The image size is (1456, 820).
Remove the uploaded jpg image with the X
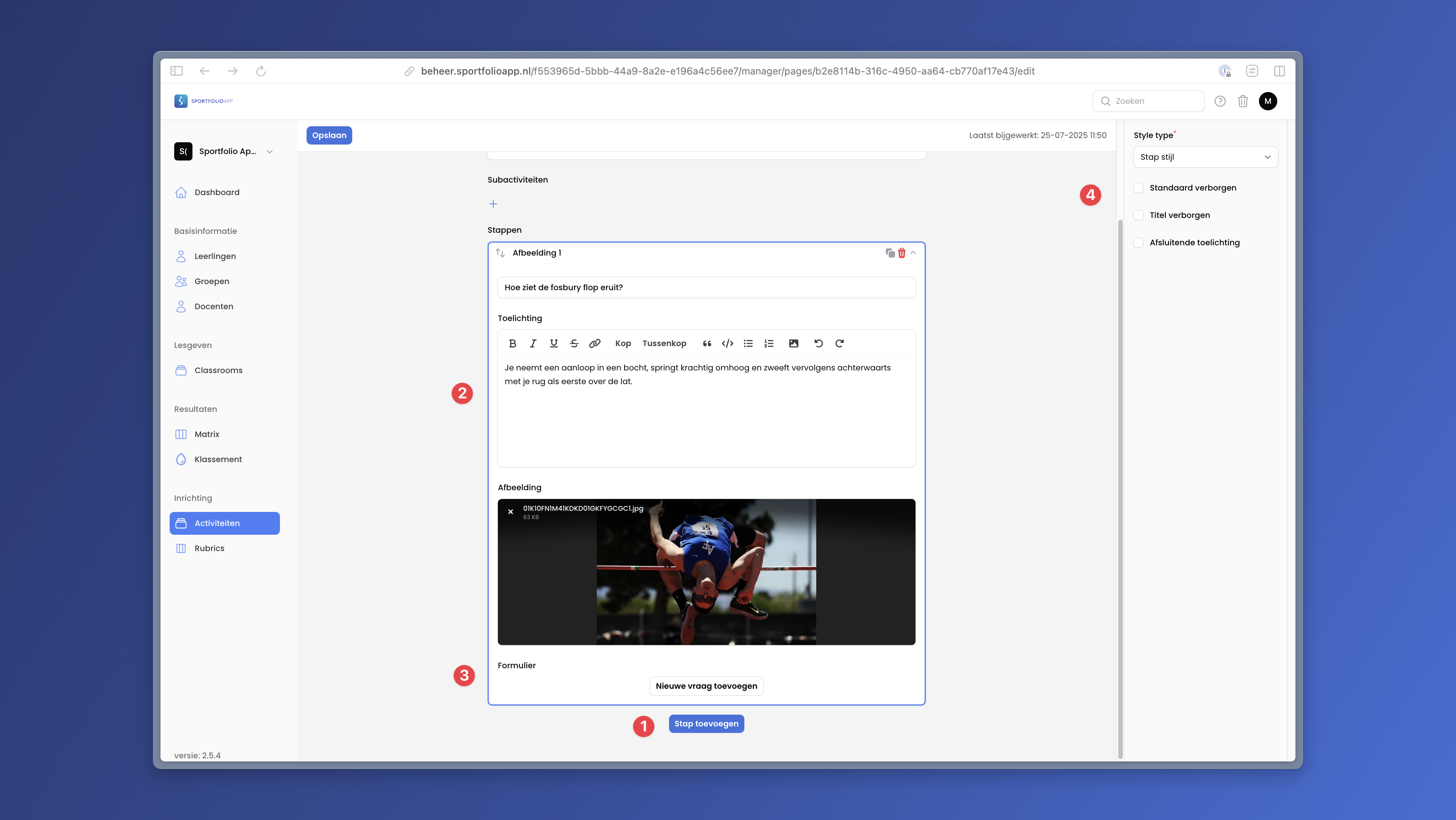coord(510,512)
